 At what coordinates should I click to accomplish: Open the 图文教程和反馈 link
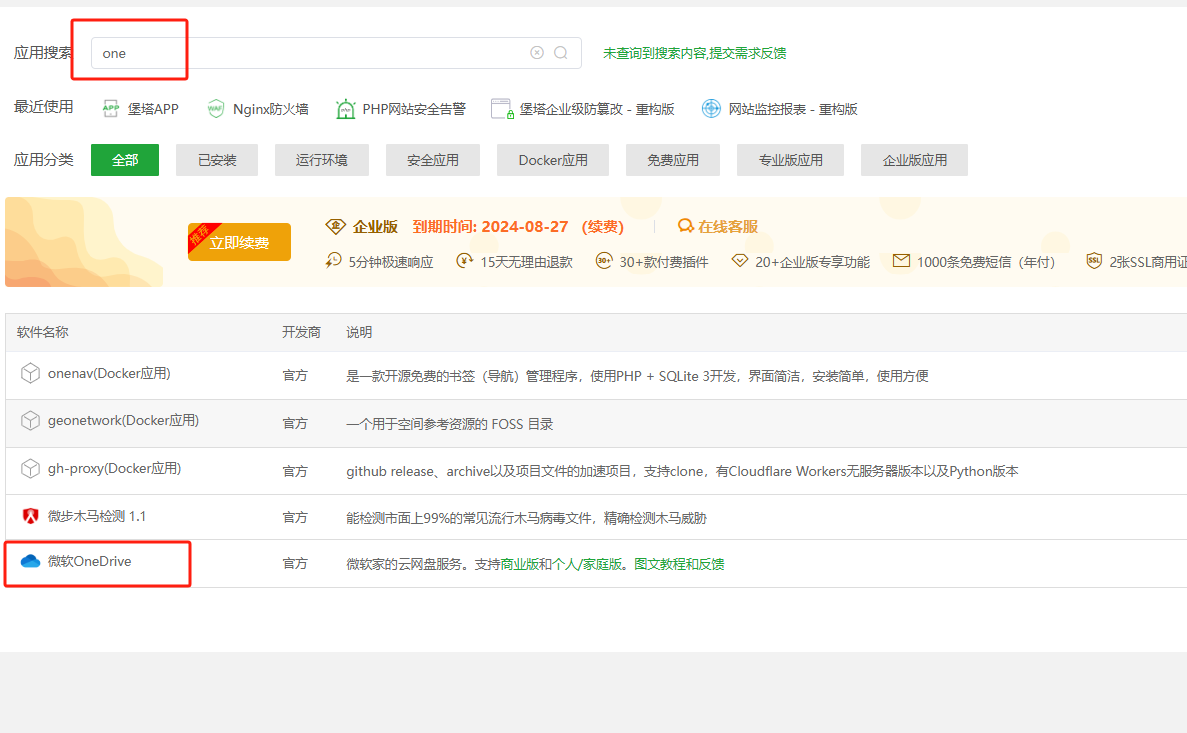coord(679,564)
